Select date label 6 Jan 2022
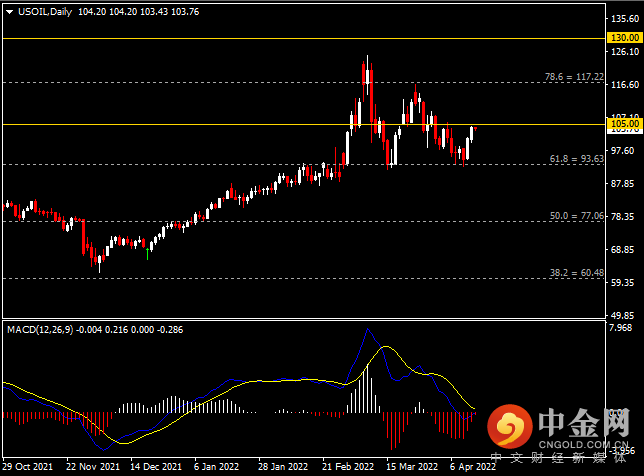The image size is (644, 476). 216,467
